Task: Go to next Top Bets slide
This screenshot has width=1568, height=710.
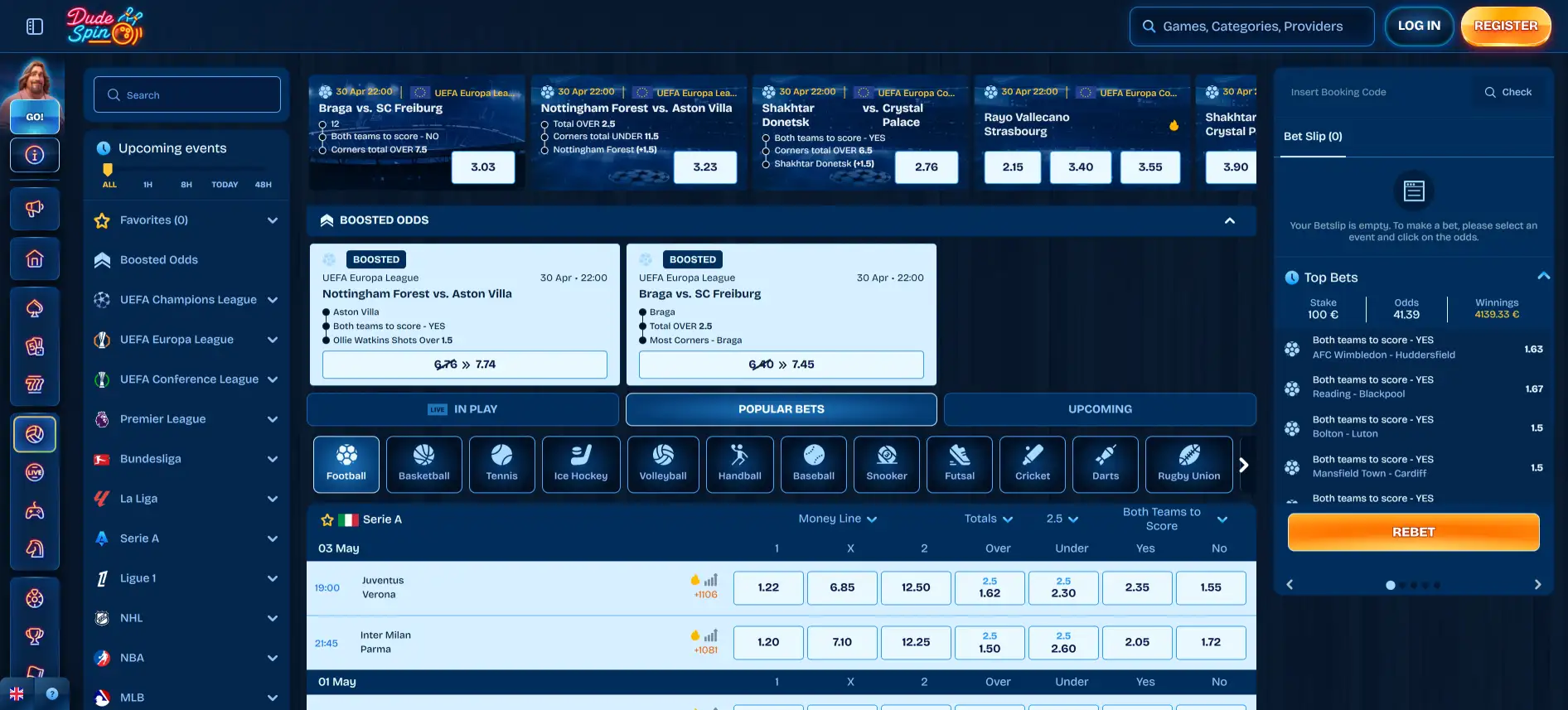Action: point(1537,585)
